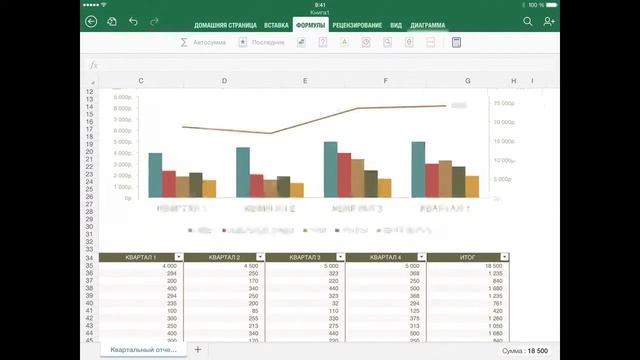Select column H header
The width and height of the screenshot is (640, 360).
[x=514, y=81]
